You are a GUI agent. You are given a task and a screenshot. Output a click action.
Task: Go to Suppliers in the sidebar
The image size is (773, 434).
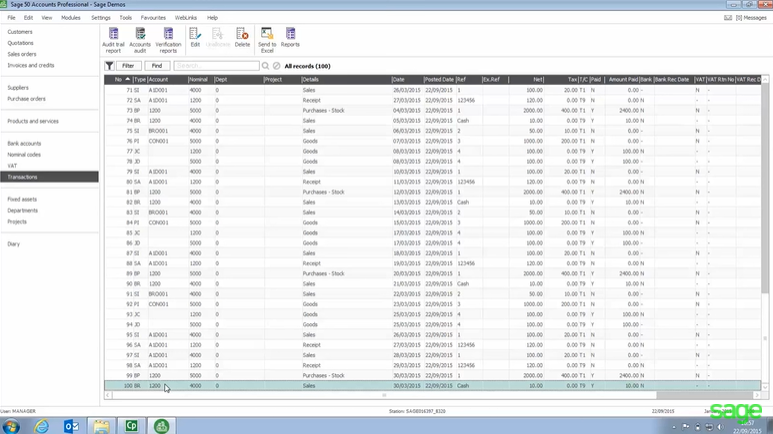pos(18,88)
